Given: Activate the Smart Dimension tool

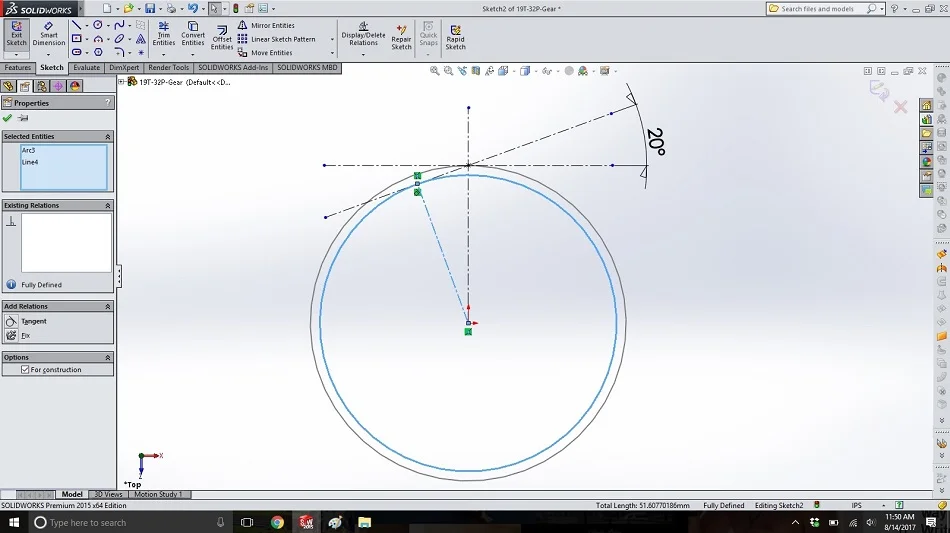Looking at the screenshot, I should click(48, 34).
